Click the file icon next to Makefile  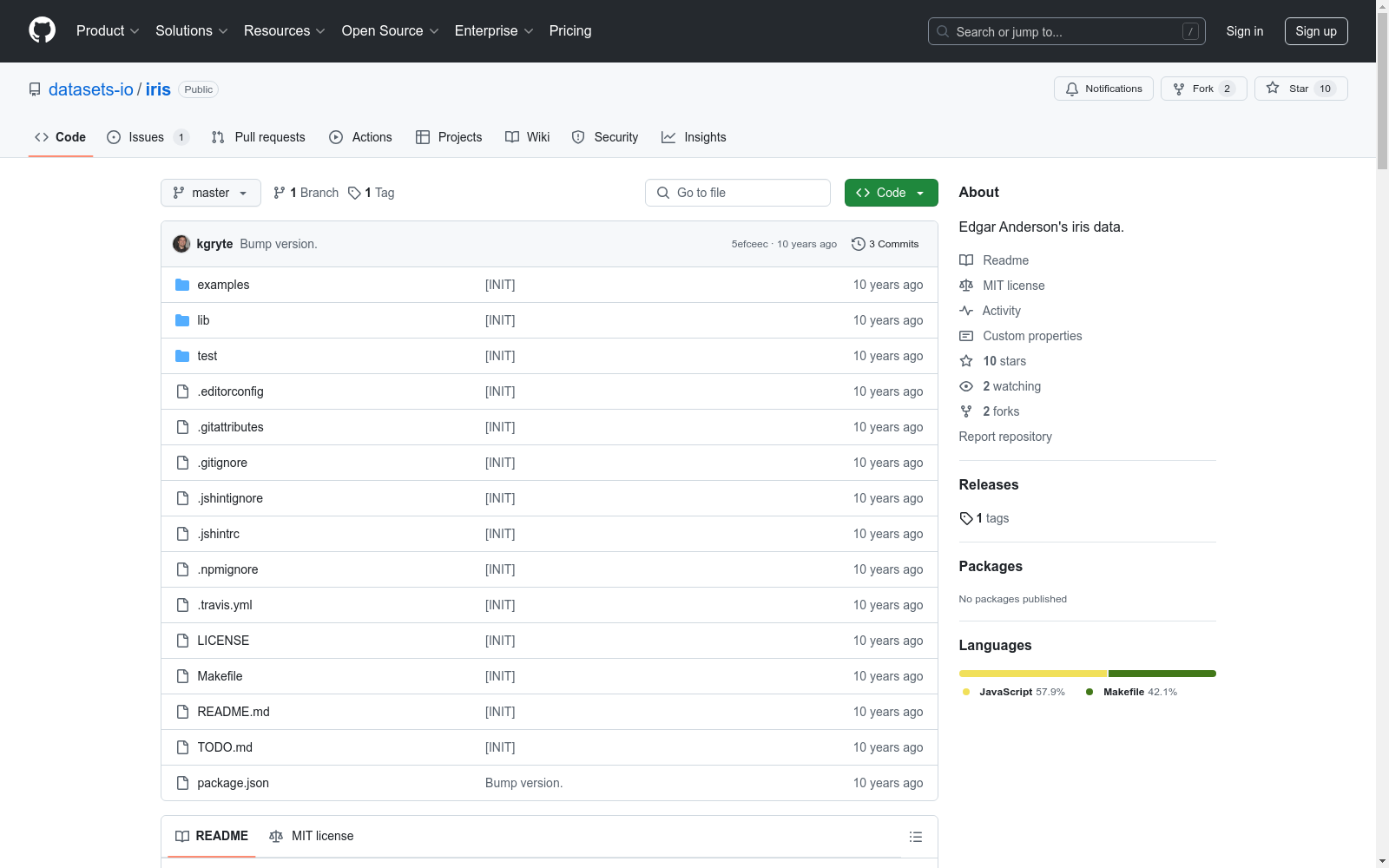pyautogui.click(x=182, y=676)
